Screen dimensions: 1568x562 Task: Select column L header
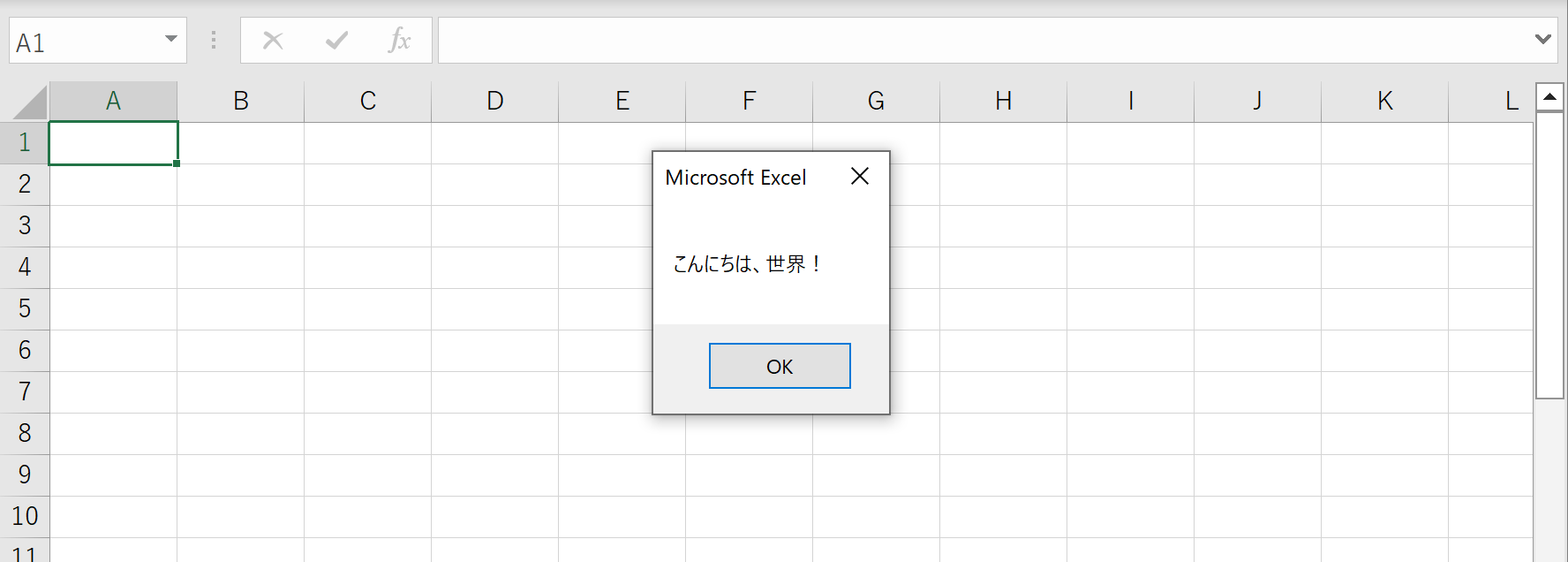(x=1490, y=102)
